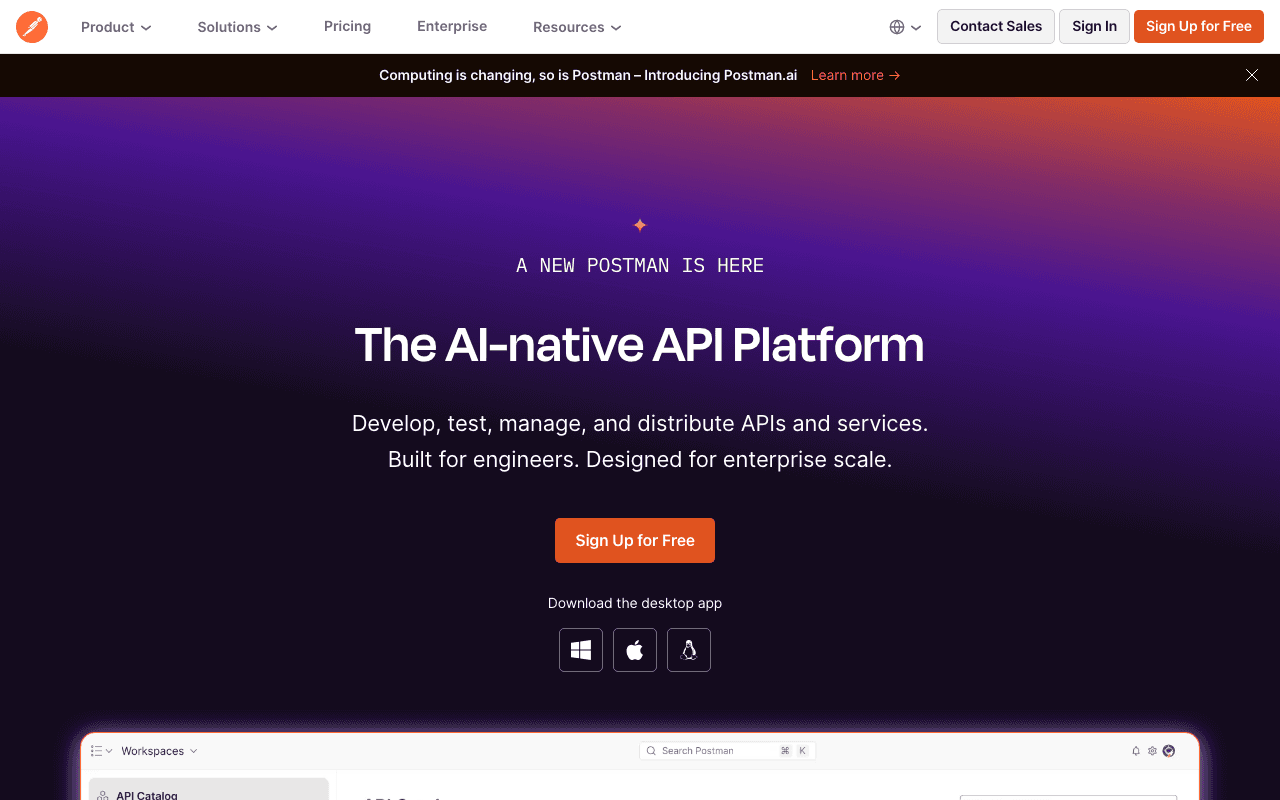Download the macOS desktop app
Screen dimensions: 1280x800
[635, 650]
